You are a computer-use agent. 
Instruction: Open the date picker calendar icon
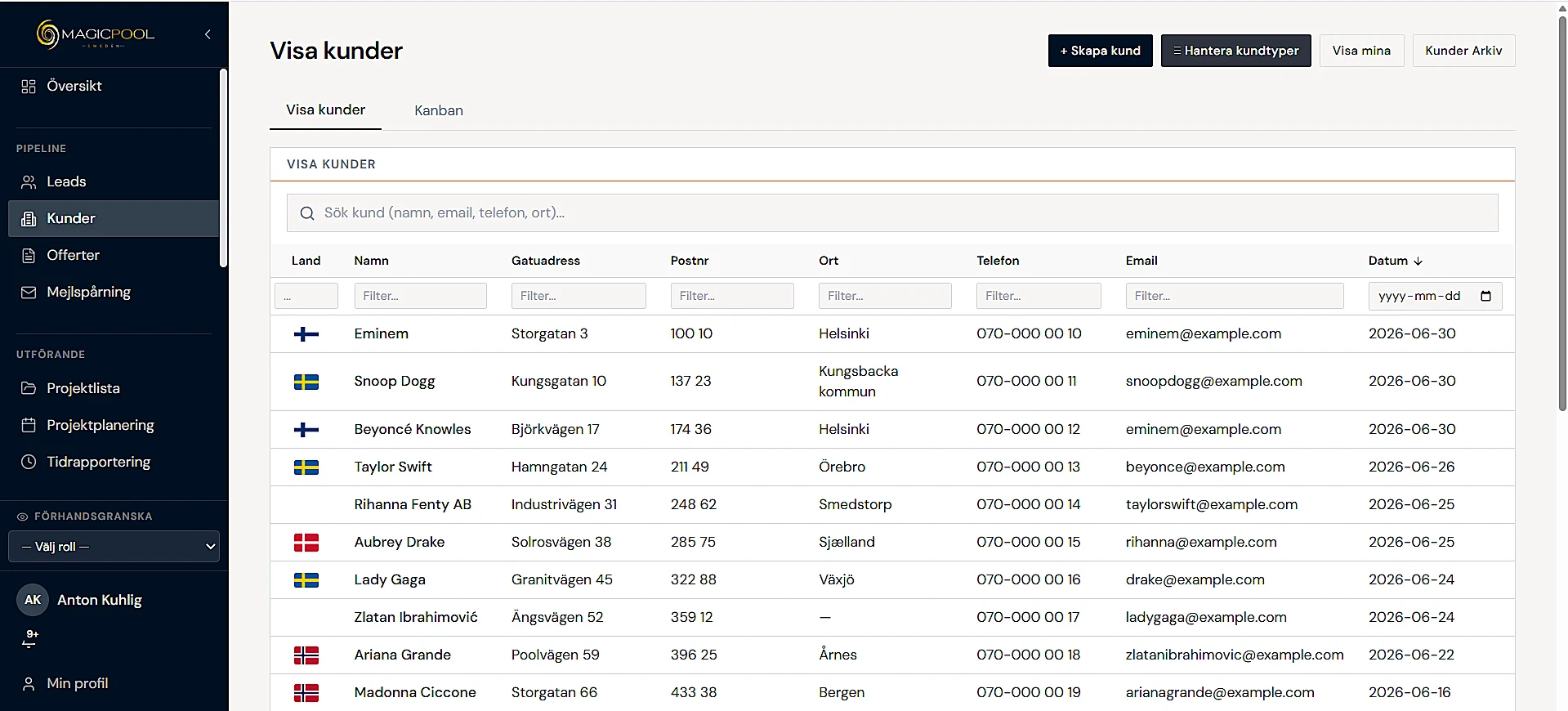point(1485,296)
